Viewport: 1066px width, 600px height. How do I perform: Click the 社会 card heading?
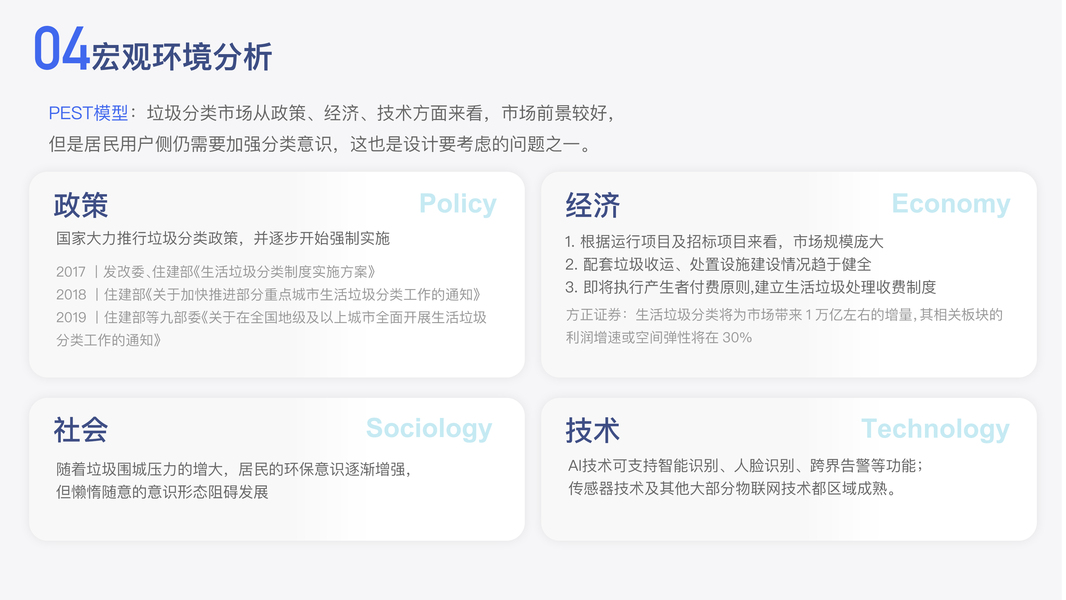80,430
